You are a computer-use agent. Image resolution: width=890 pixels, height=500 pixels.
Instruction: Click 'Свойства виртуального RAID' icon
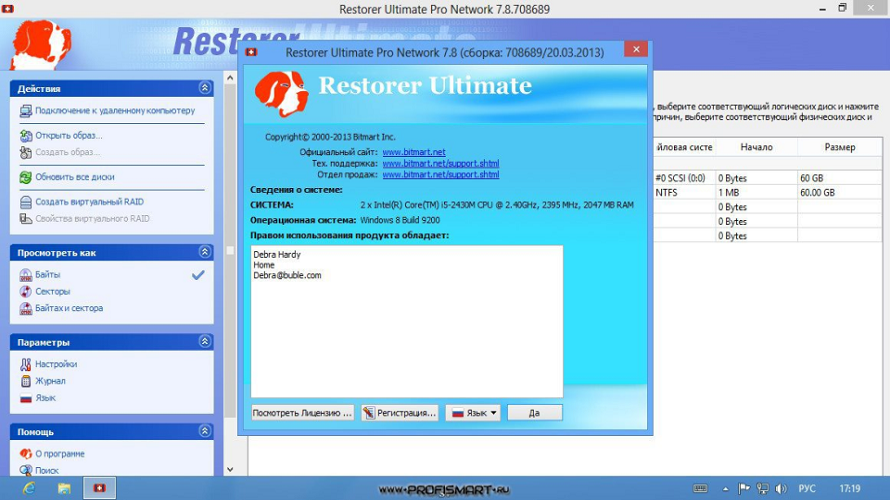click(26, 219)
